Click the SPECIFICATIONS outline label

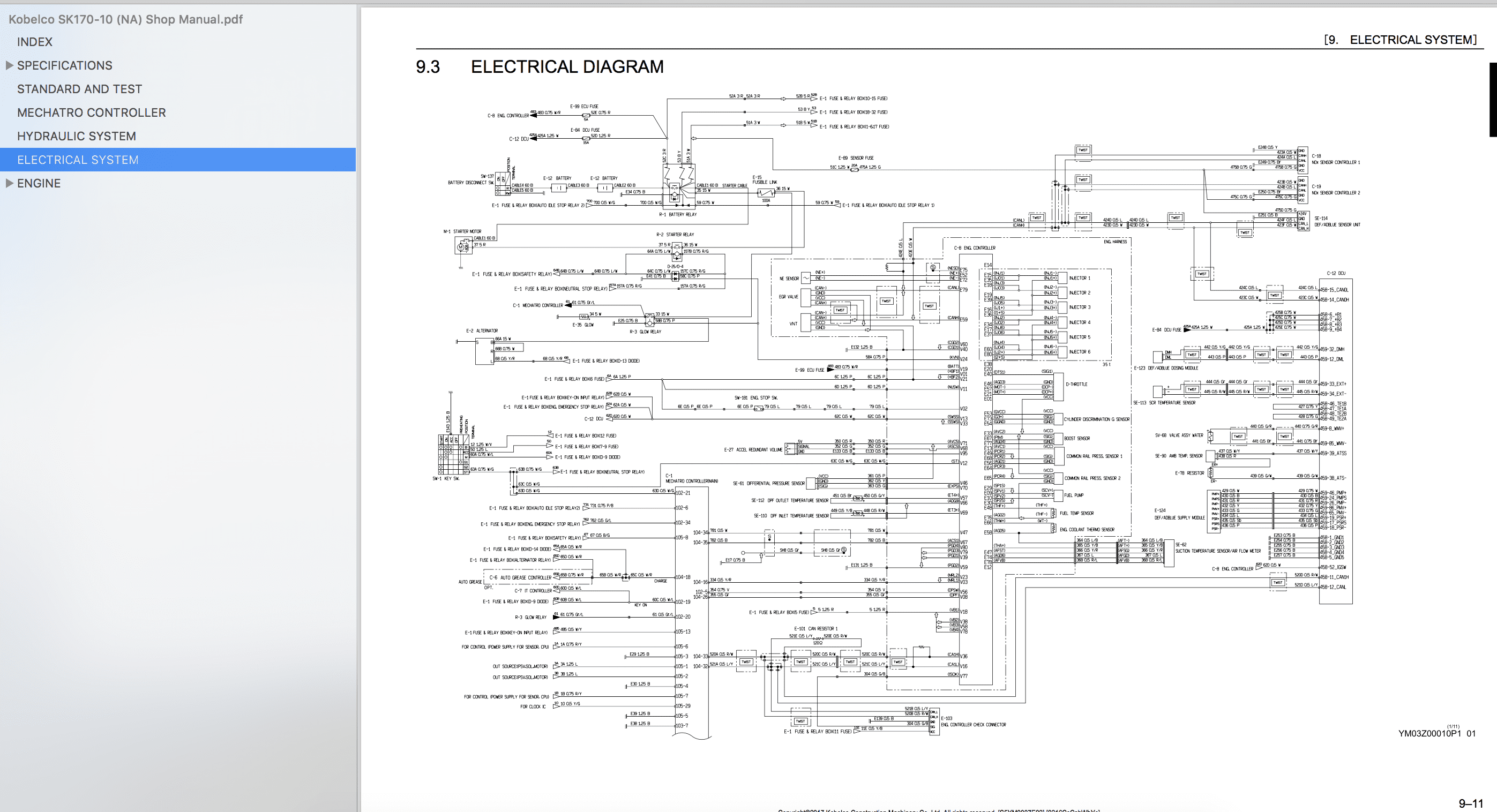pyautogui.click(x=64, y=66)
